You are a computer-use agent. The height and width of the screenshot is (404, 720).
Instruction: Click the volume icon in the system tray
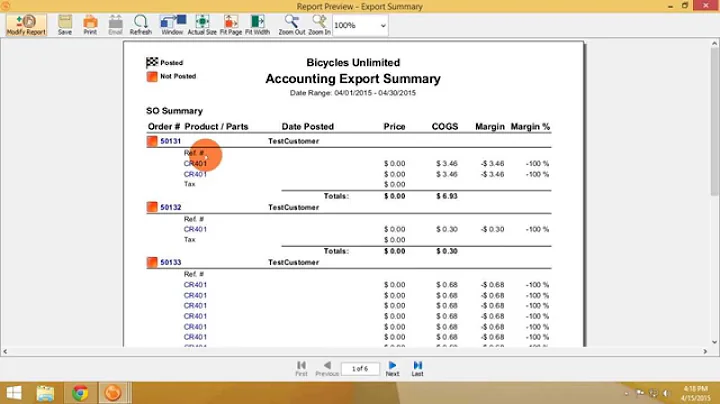pos(666,393)
